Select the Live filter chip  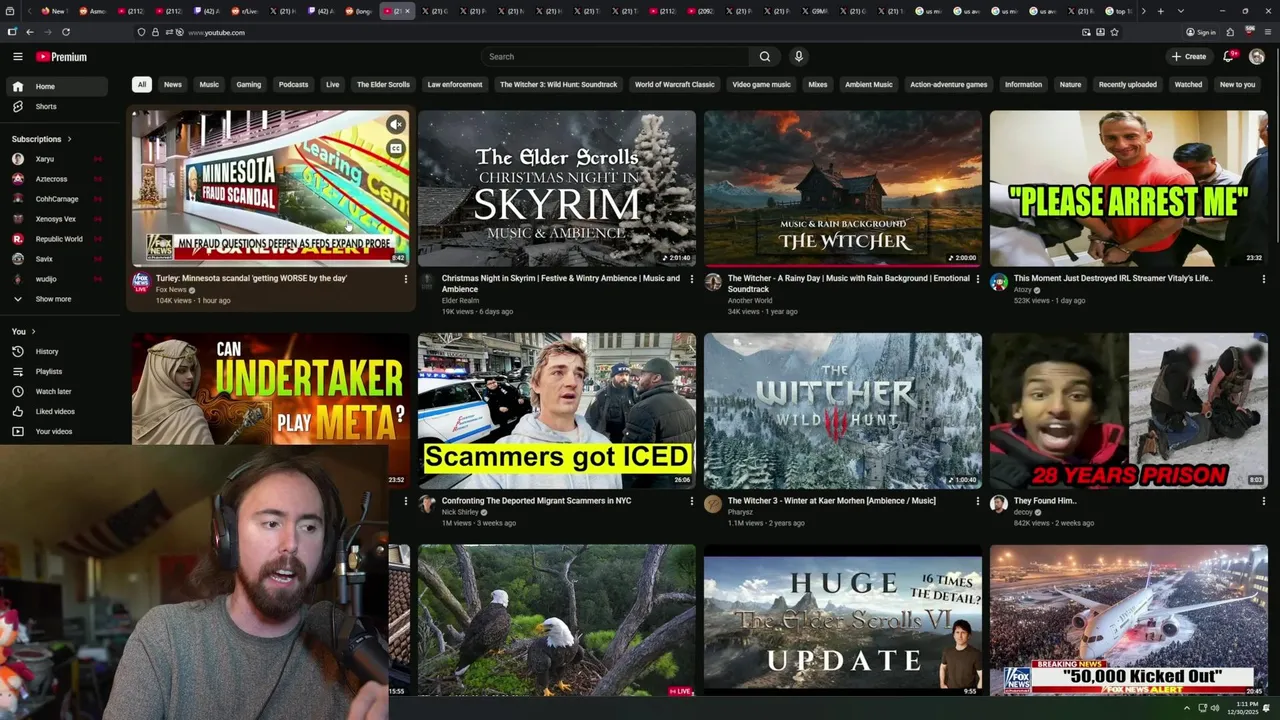tap(333, 85)
